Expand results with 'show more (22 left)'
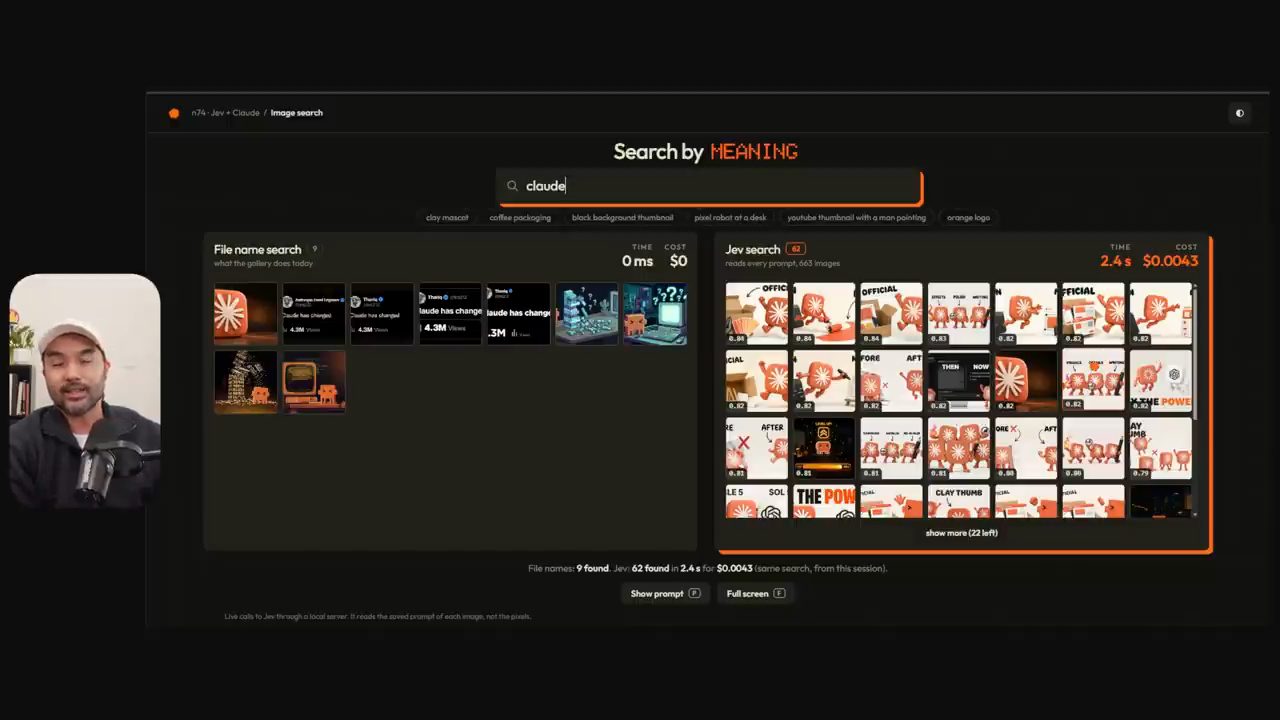The image size is (1280, 720). point(961,533)
